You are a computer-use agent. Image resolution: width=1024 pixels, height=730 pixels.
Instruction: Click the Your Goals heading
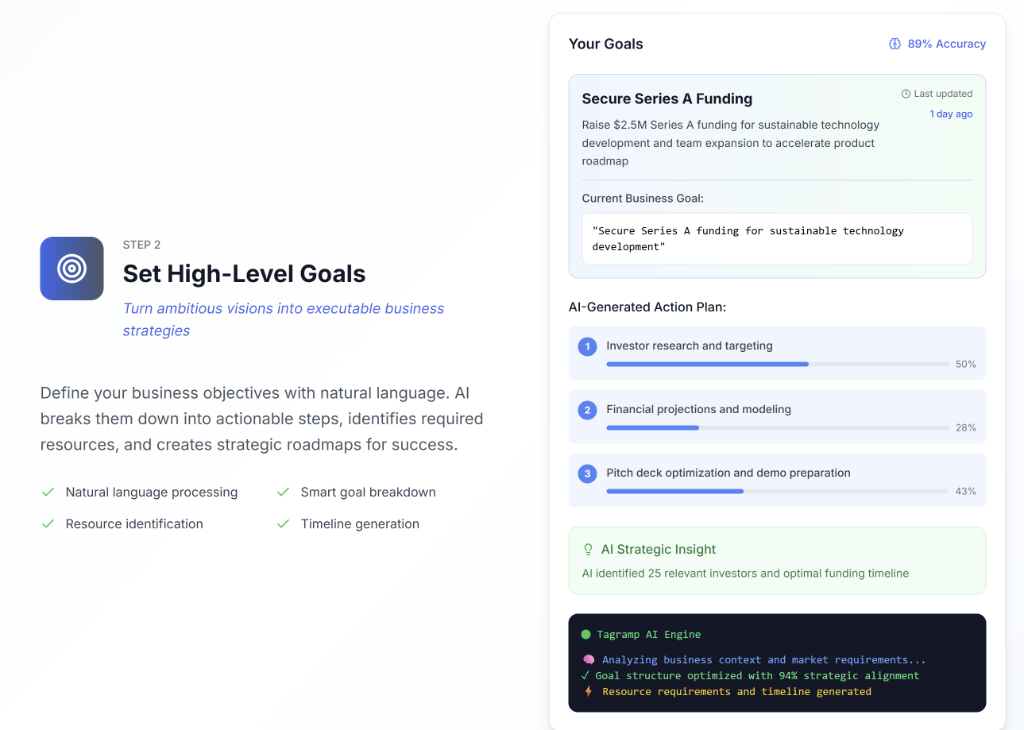point(605,44)
